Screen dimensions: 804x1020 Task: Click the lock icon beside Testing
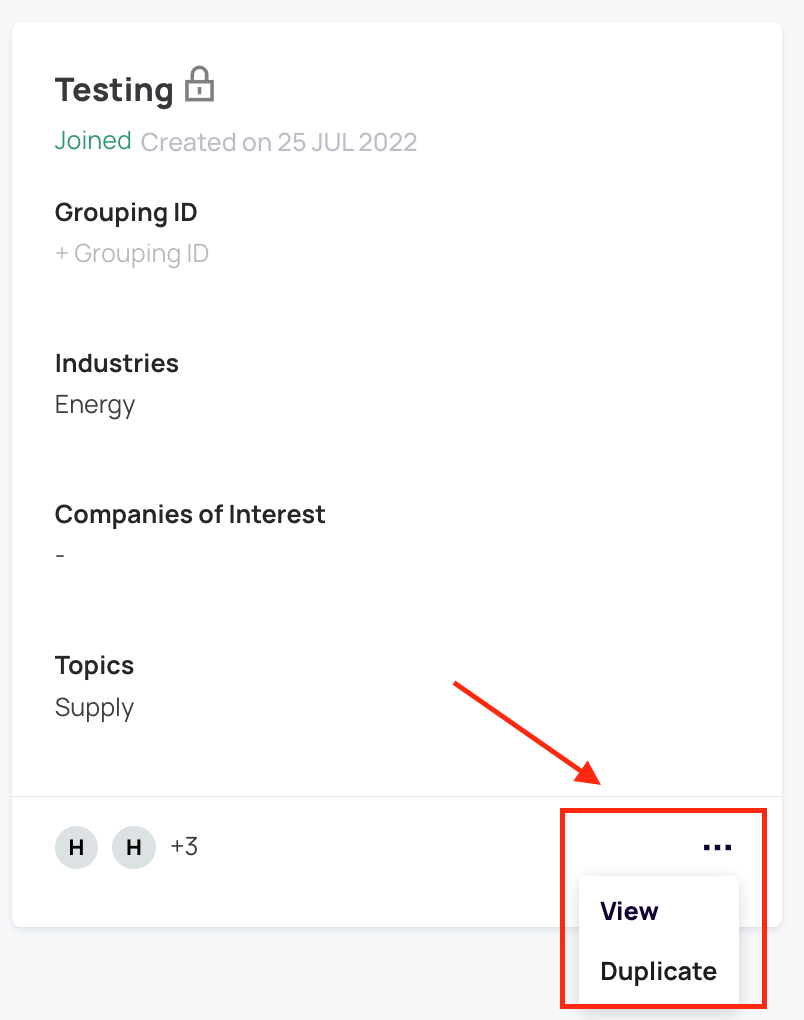[x=200, y=86]
